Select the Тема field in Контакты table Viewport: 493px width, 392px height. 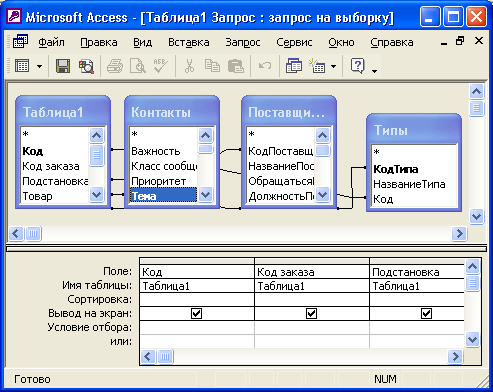pos(163,195)
